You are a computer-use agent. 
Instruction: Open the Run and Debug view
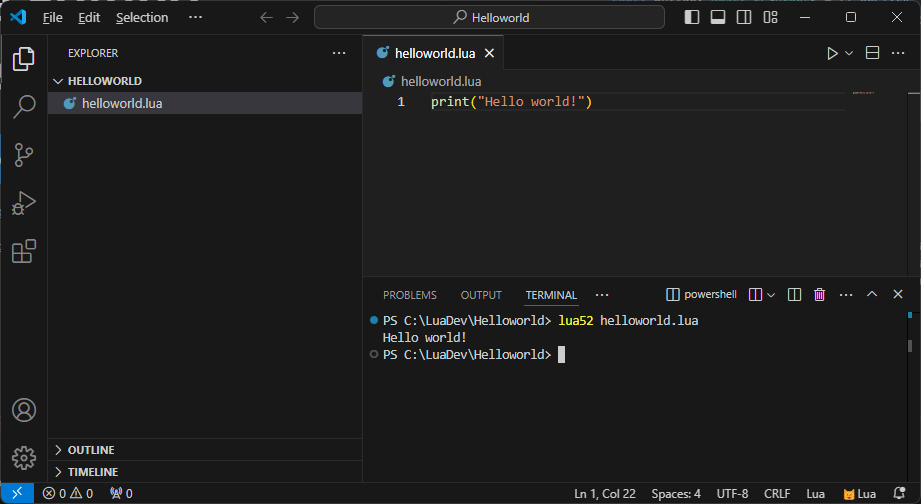(23, 203)
